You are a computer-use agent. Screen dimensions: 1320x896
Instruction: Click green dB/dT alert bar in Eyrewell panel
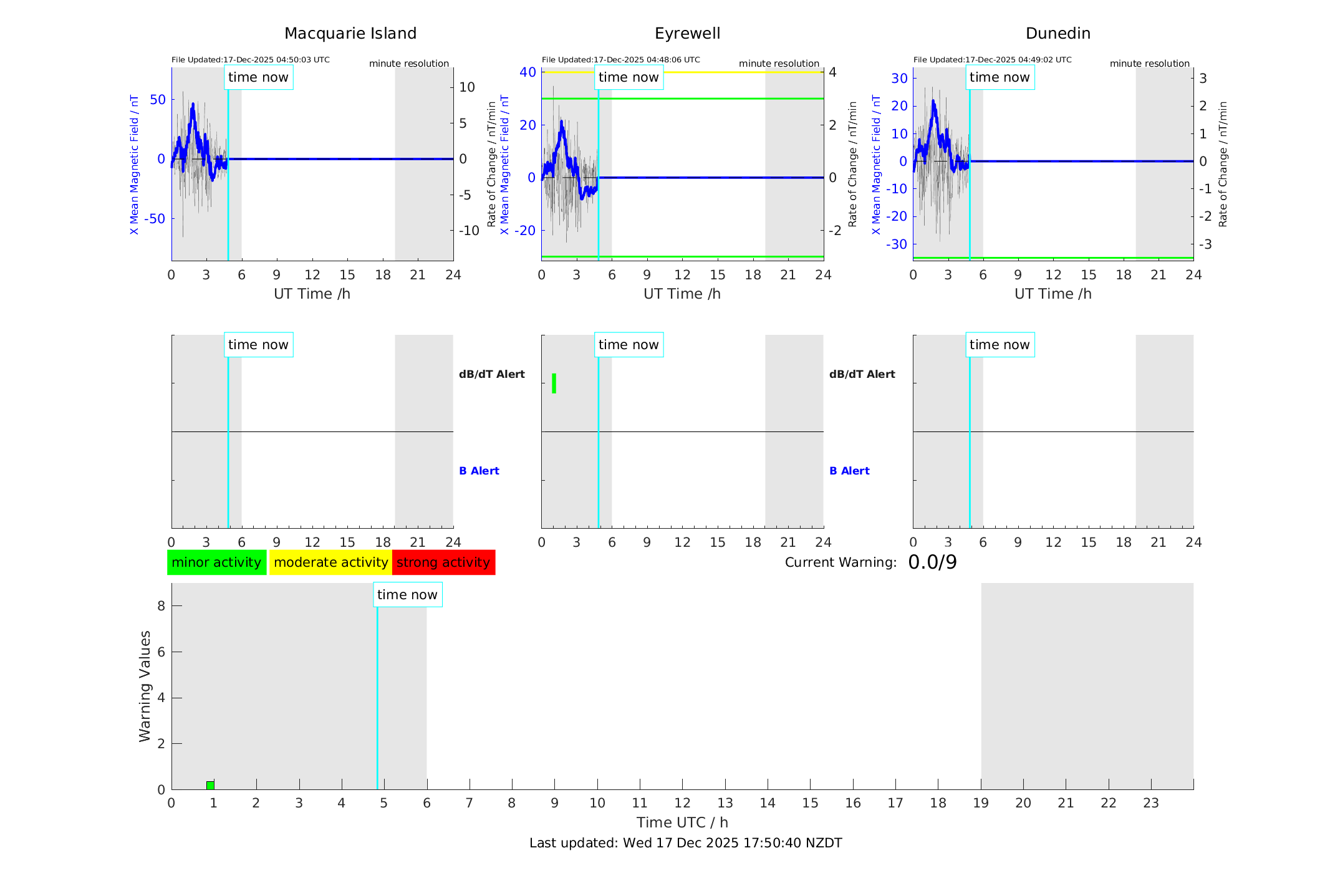click(x=554, y=383)
